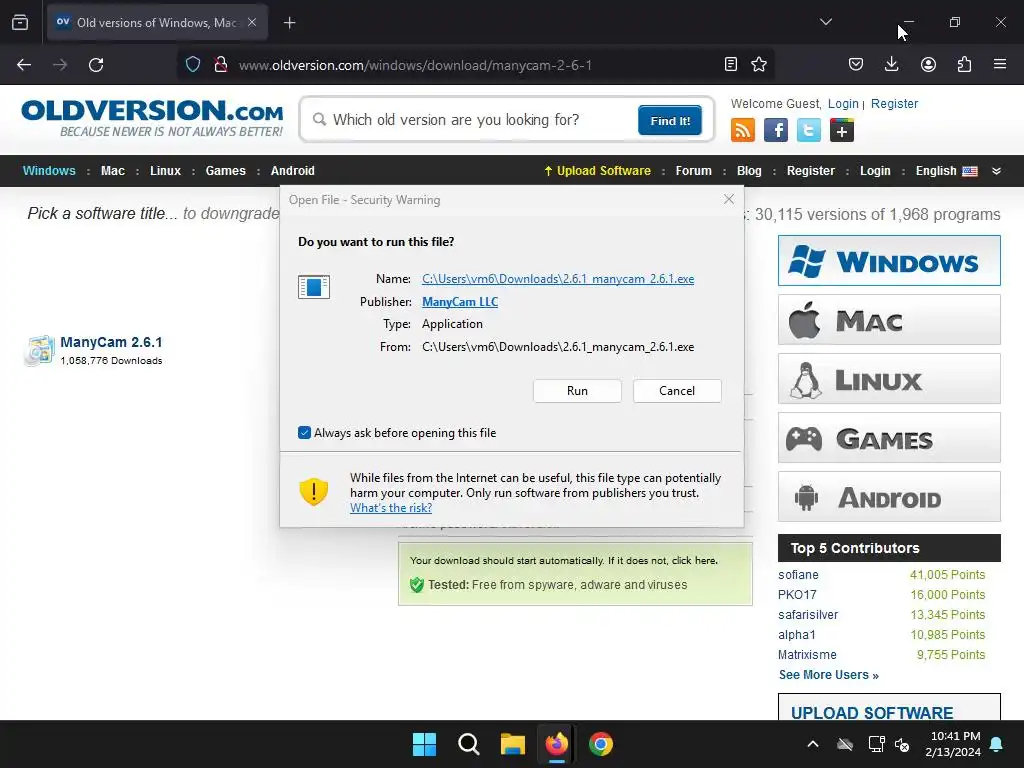
Task: Select the Mac nav menu item
Action: (x=112, y=170)
